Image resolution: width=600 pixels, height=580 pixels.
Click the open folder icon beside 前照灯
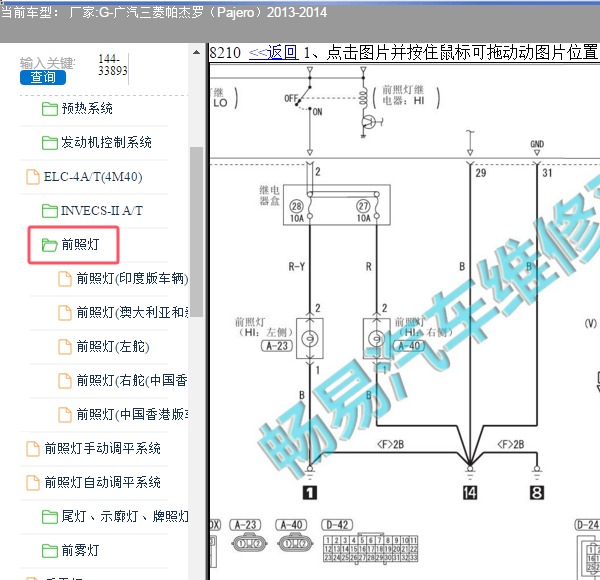pyautogui.click(x=50, y=245)
